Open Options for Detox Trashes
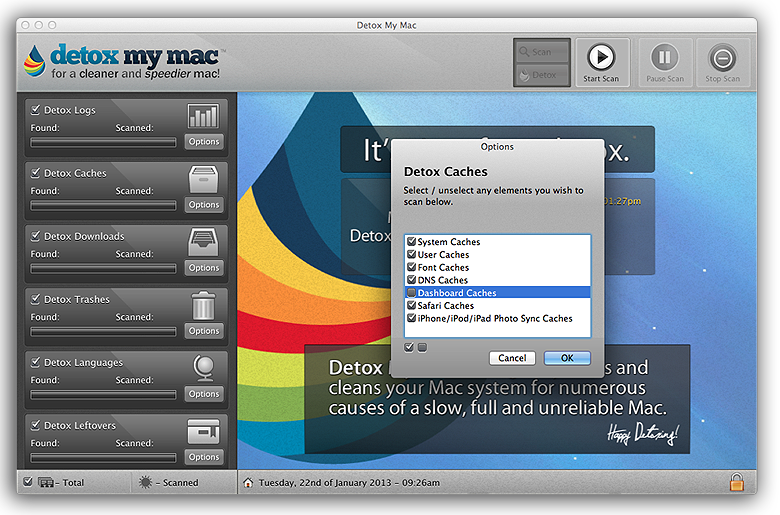Image resolution: width=780 pixels, height=515 pixels. [204, 331]
